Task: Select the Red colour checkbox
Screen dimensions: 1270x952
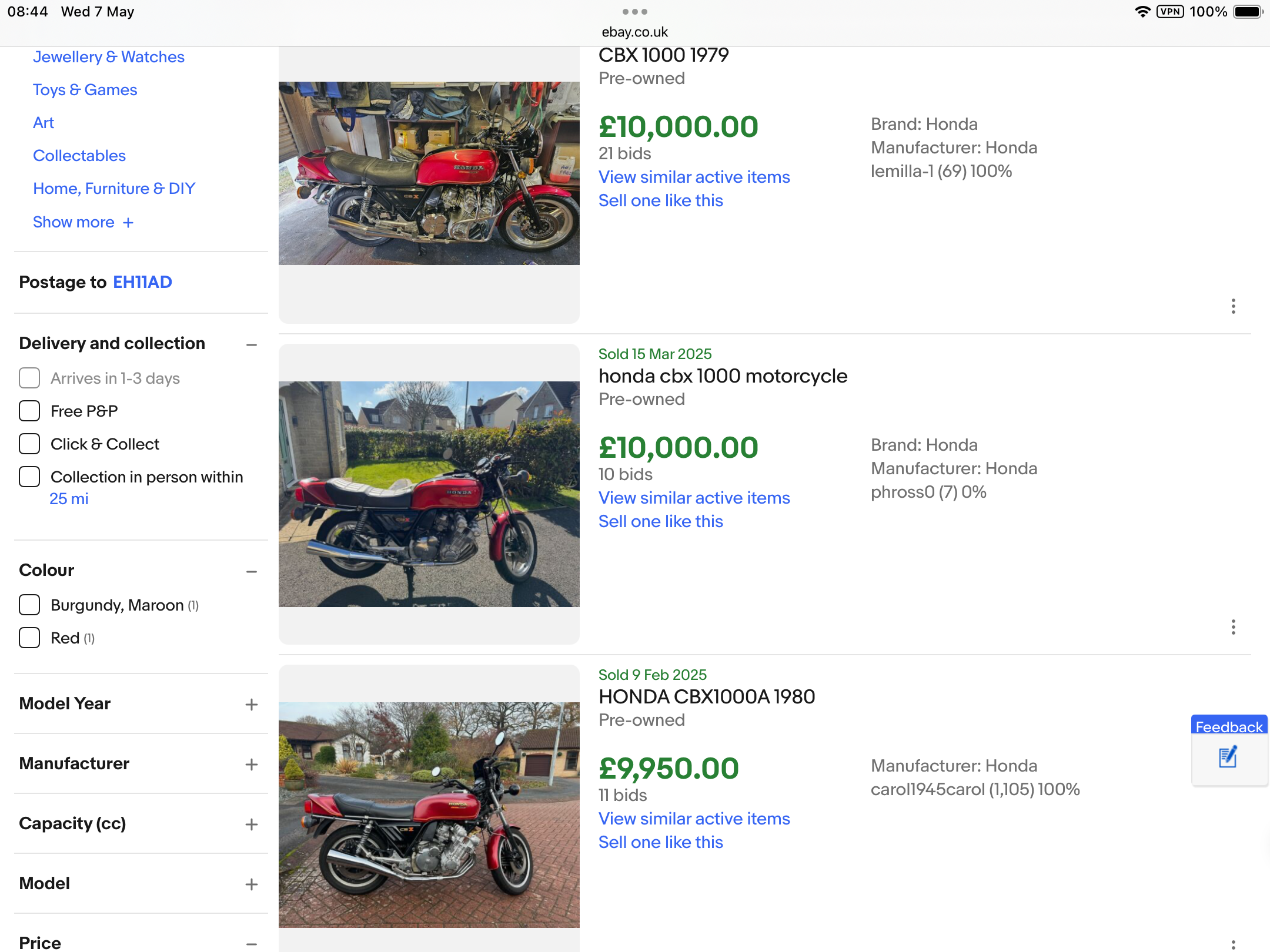Action: click(29, 638)
